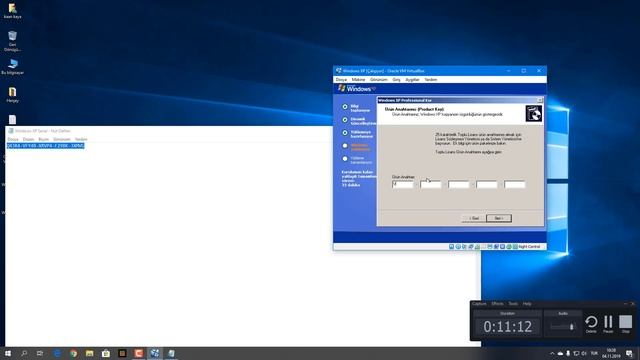Click the VirtualBox title bar icon
This screenshot has height=360, width=640.
coord(338,71)
